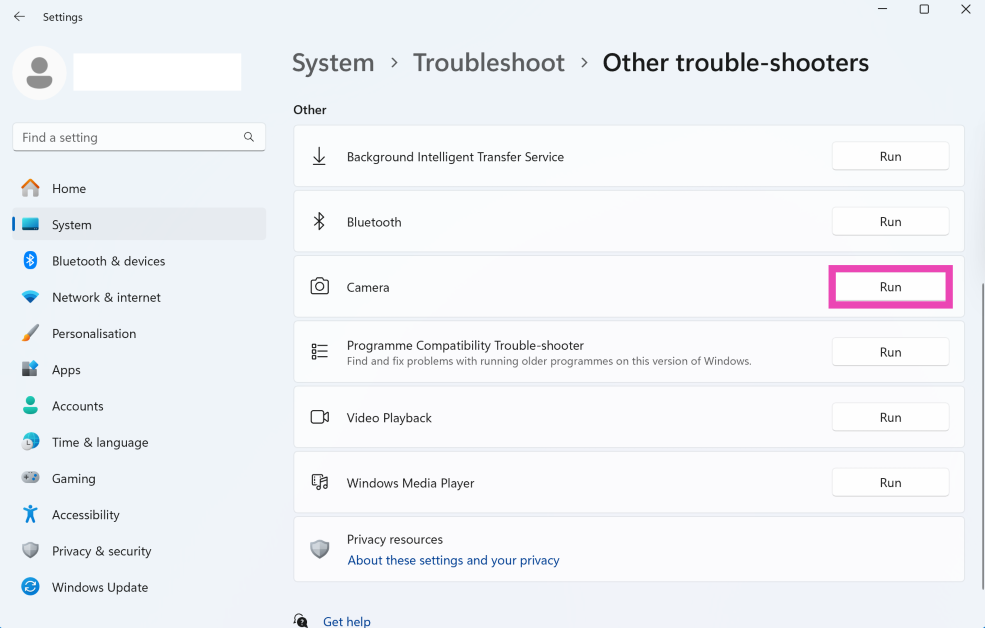Open Home from the sidebar
Screen dimensions: 985x628
(x=69, y=188)
